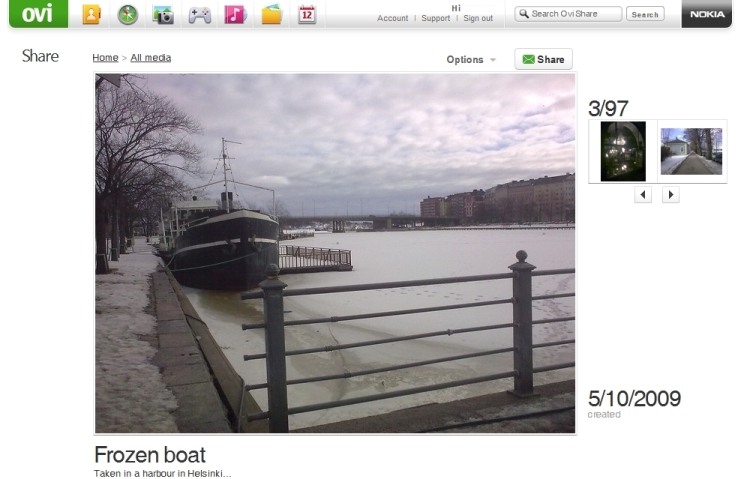The image size is (741, 479).
Task: Open the snowy path thumbnail
Action: [691, 151]
